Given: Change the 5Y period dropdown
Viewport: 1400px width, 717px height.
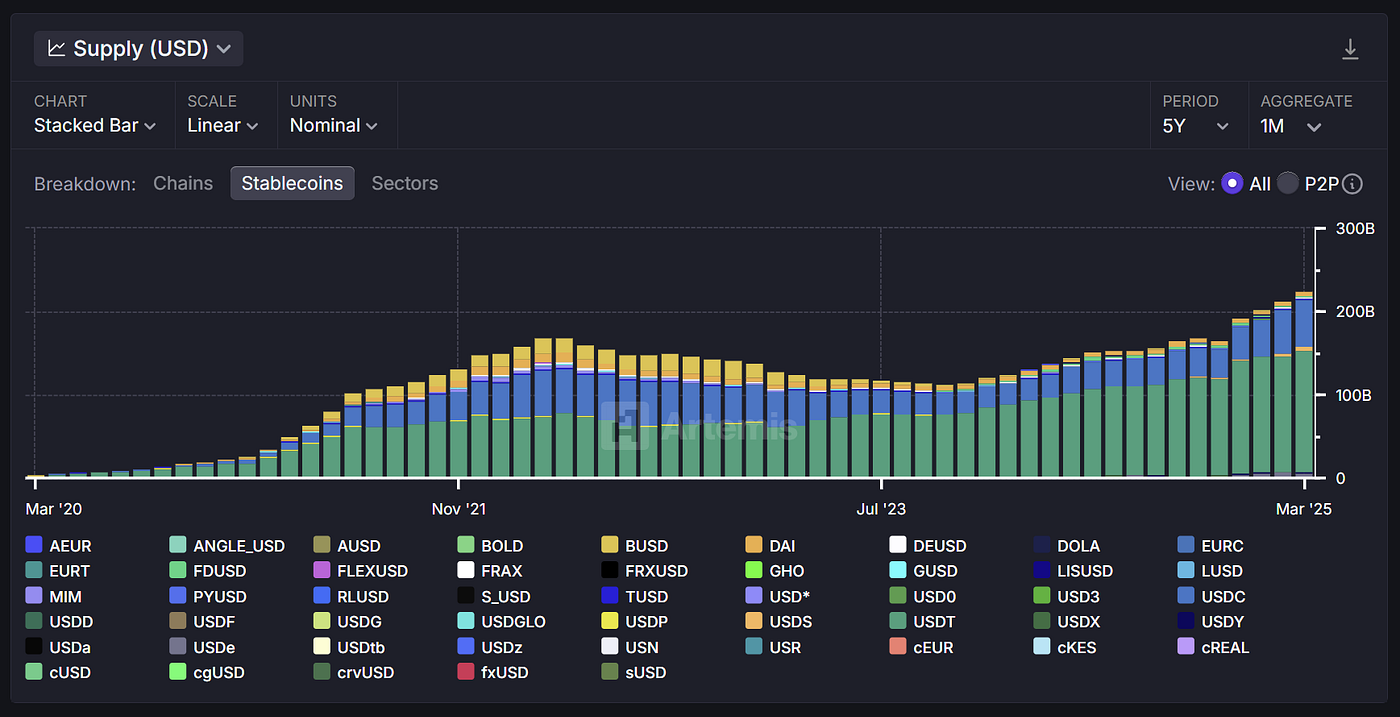Looking at the screenshot, I should coord(1196,126).
